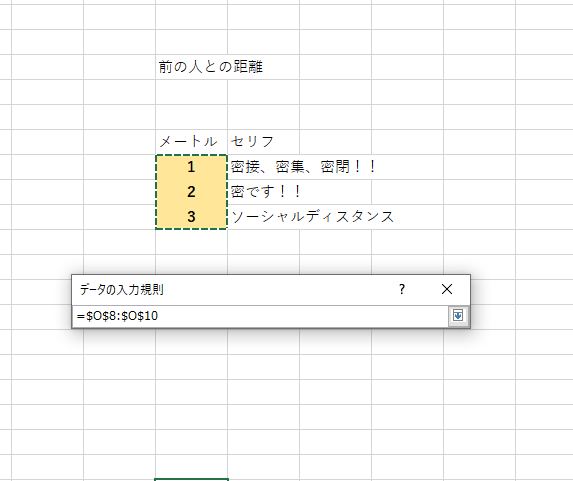
Task: Select the empty cell left of メートル header
Action: (x=119, y=141)
